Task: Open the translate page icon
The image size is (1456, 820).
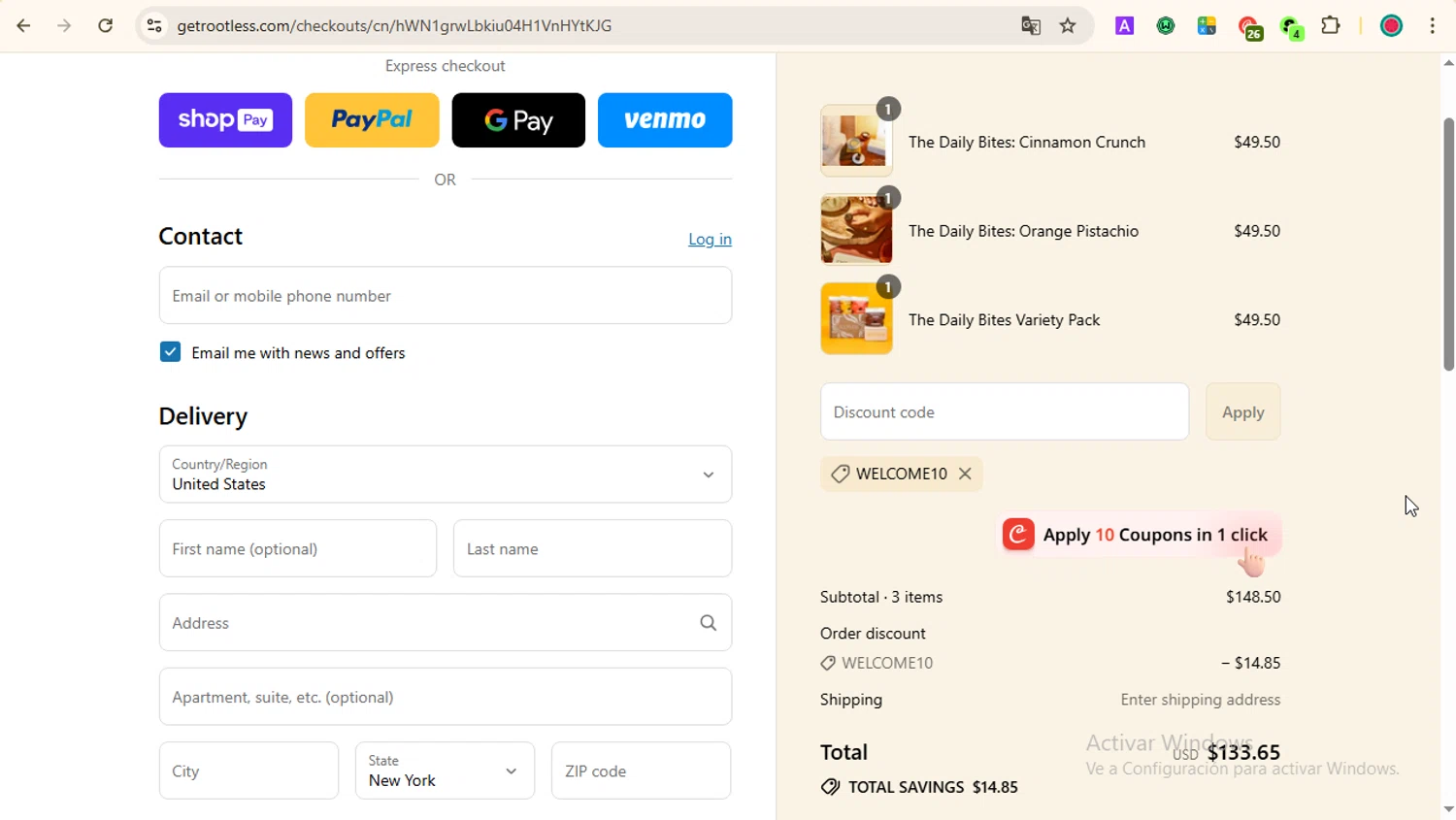Action: tap(1031, 26)
